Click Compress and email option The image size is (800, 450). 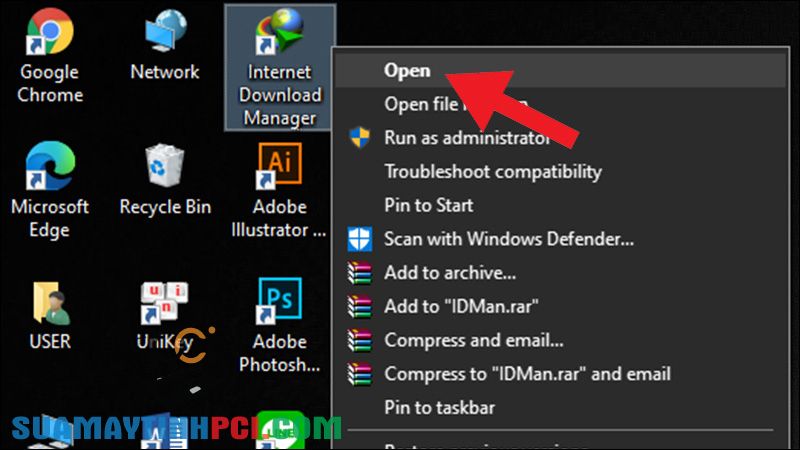click(x=474, y=340)
